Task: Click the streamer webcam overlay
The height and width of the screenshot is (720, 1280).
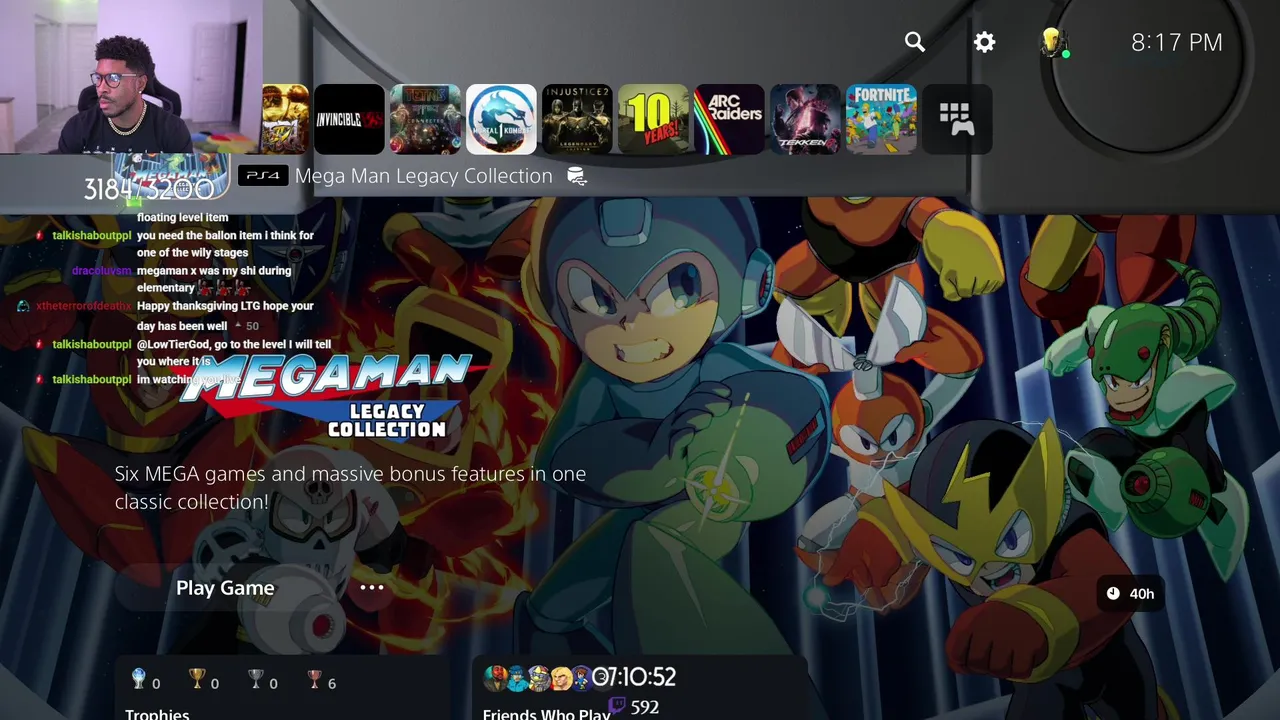Action: [x=131, y=77]
